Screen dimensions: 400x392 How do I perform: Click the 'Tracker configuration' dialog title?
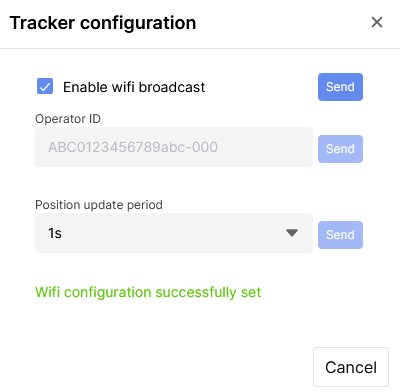(103, 23)
